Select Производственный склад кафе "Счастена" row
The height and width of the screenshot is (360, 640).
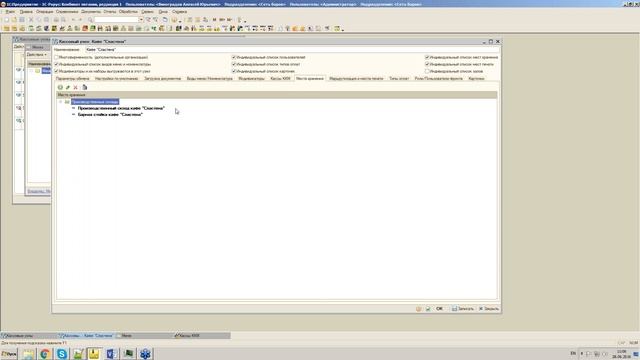[121, 108]
